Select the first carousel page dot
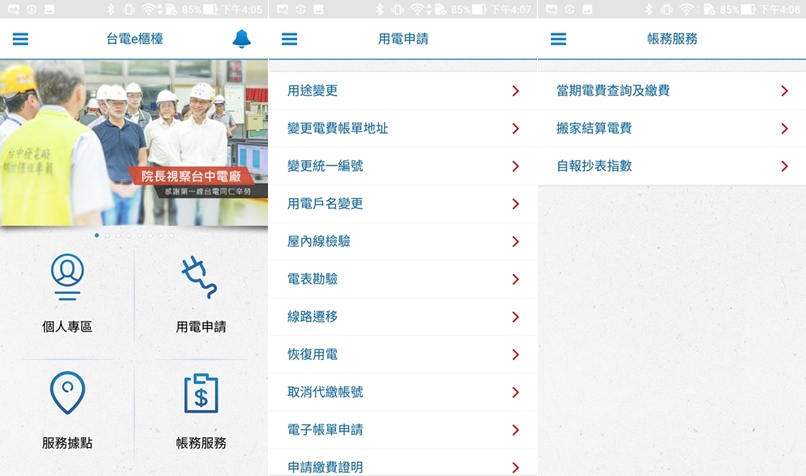The image size is (806, 476). click(97, 235)
